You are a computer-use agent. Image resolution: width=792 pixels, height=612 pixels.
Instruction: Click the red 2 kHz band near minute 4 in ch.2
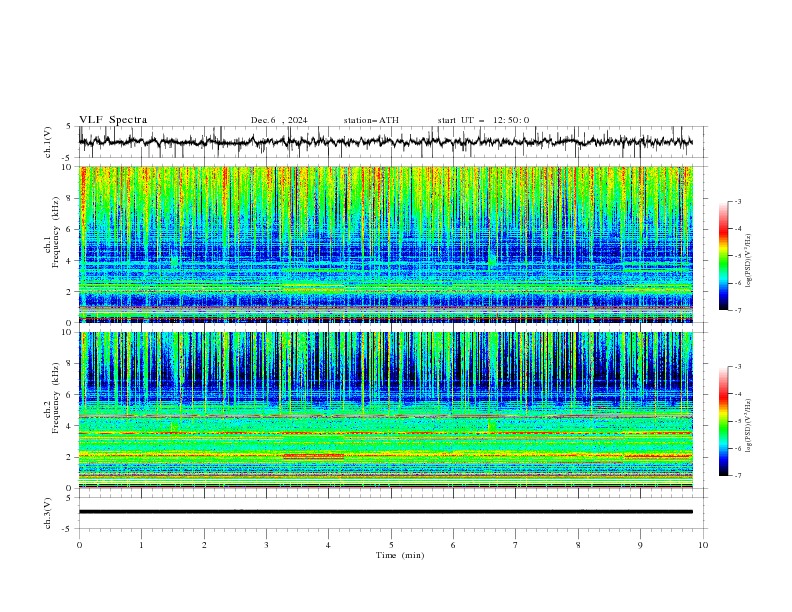[x=314, y=456]
